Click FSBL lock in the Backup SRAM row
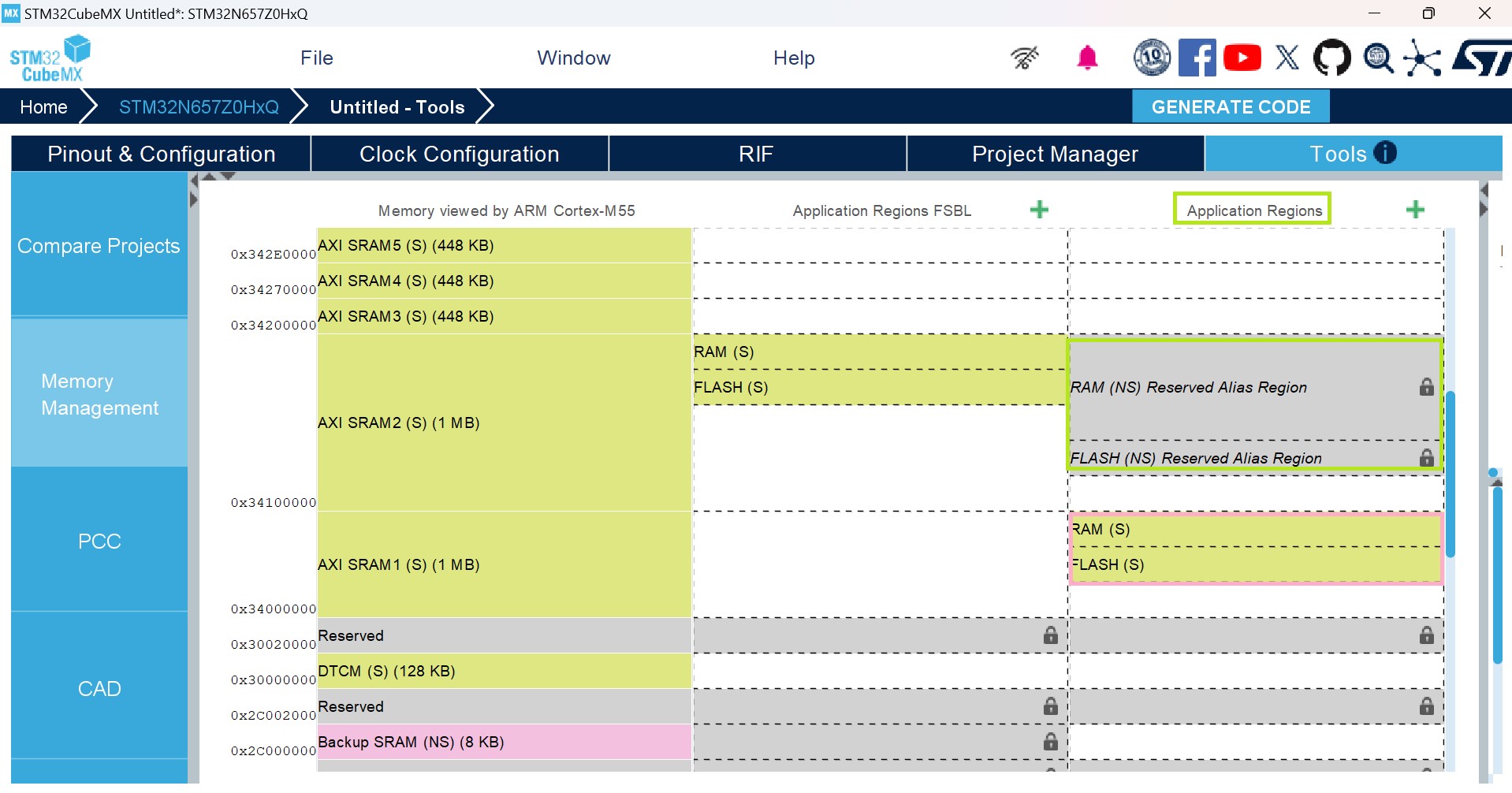 [1051, 741]
